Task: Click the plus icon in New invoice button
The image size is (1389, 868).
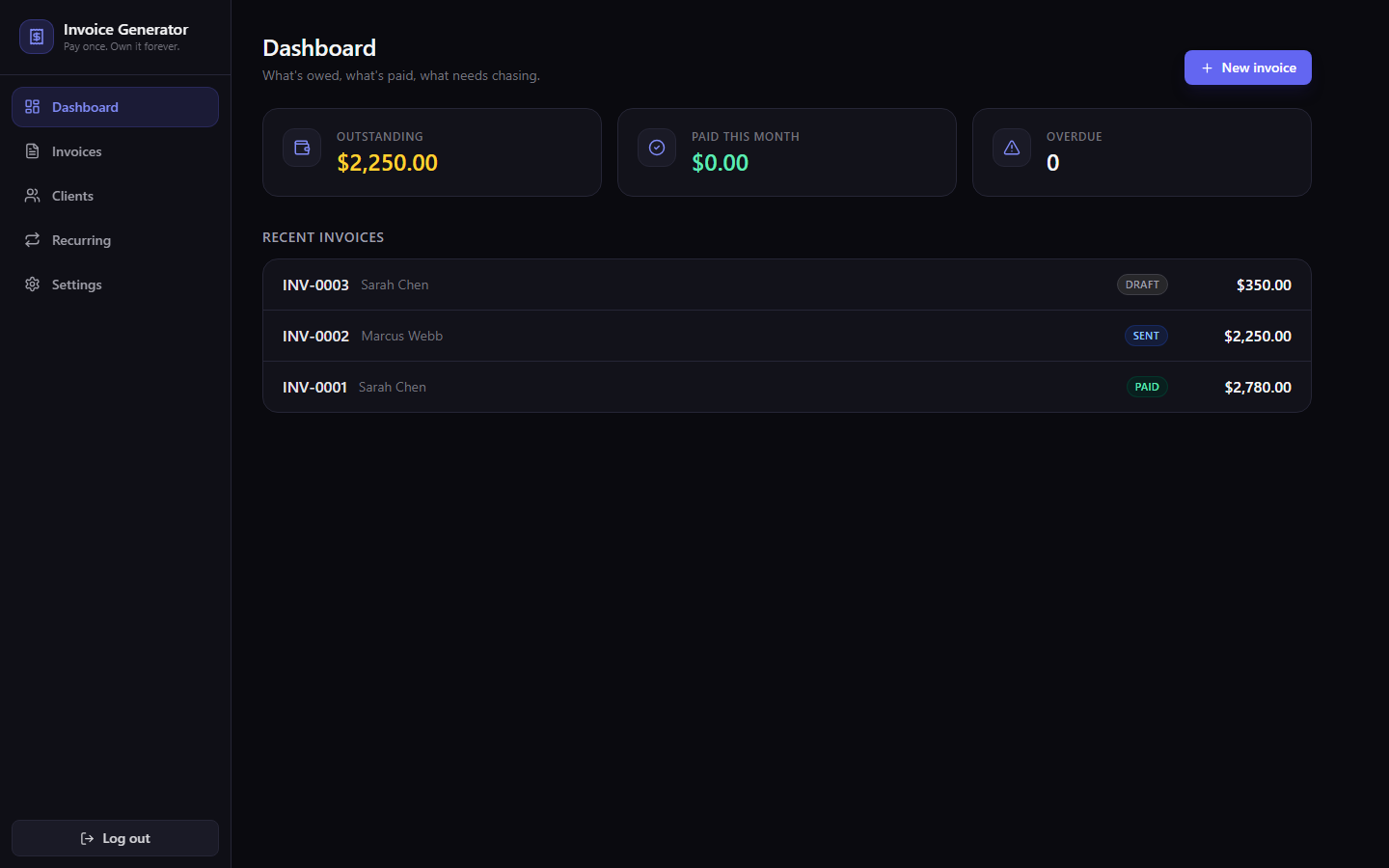Action: tap(1207, 68)
